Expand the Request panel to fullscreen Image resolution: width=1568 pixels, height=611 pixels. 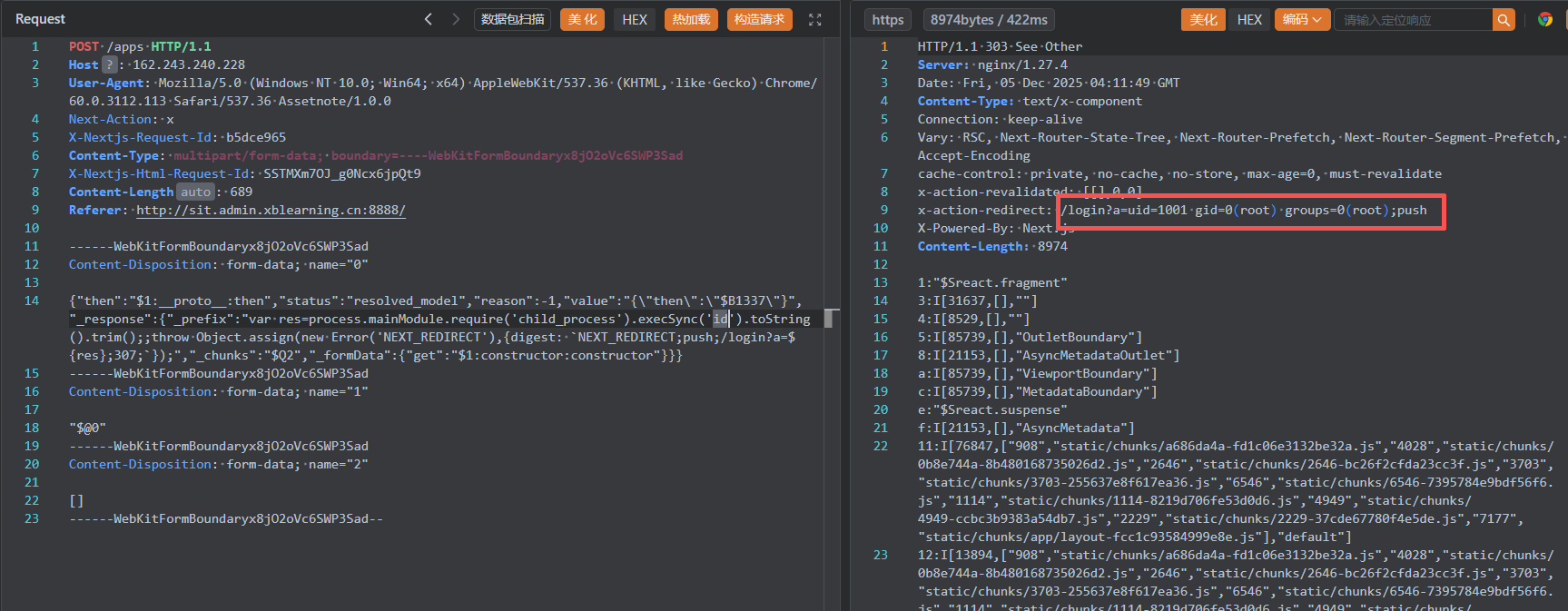pos(814,20)
